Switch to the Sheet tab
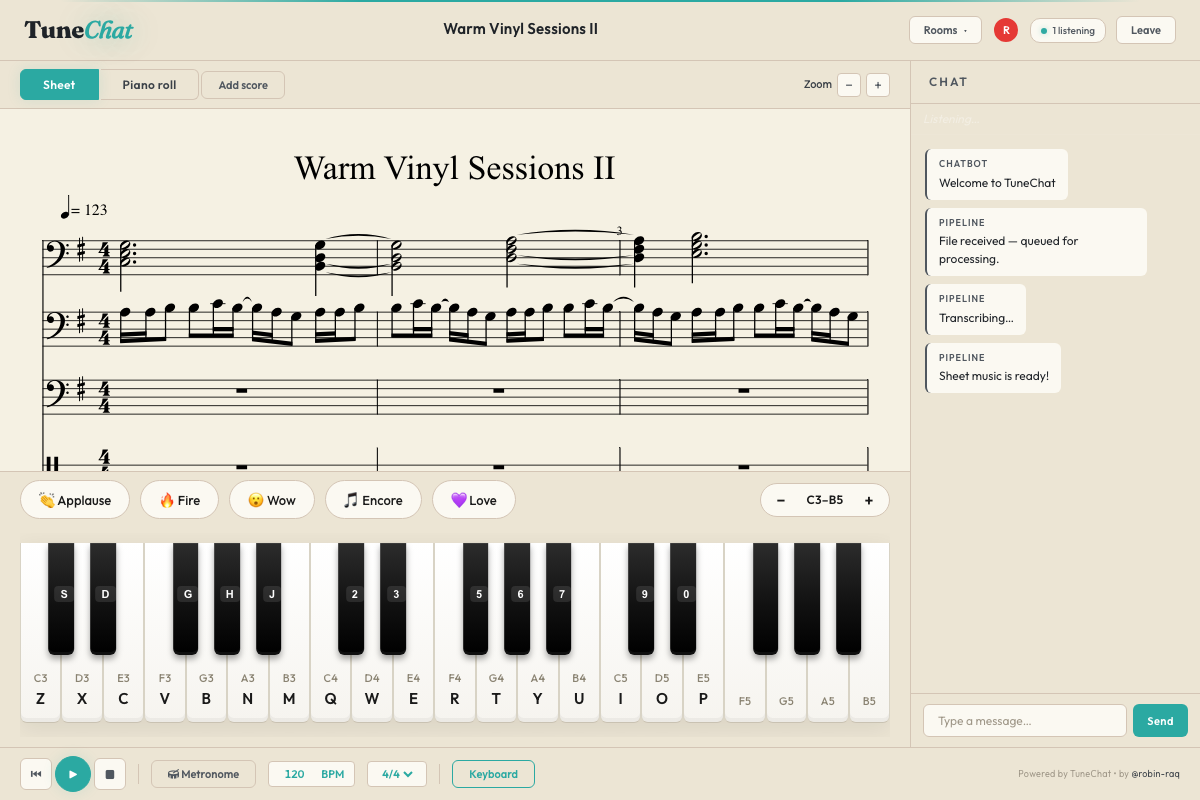1200x800 pixels. click(59, 85)
